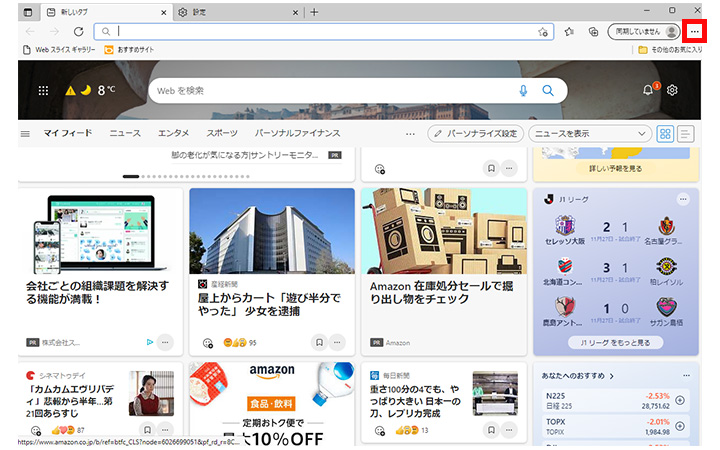The width and height of the screenshot is (720, 450).
Task: Go back with the back arrow
Action: coord(30,31)
